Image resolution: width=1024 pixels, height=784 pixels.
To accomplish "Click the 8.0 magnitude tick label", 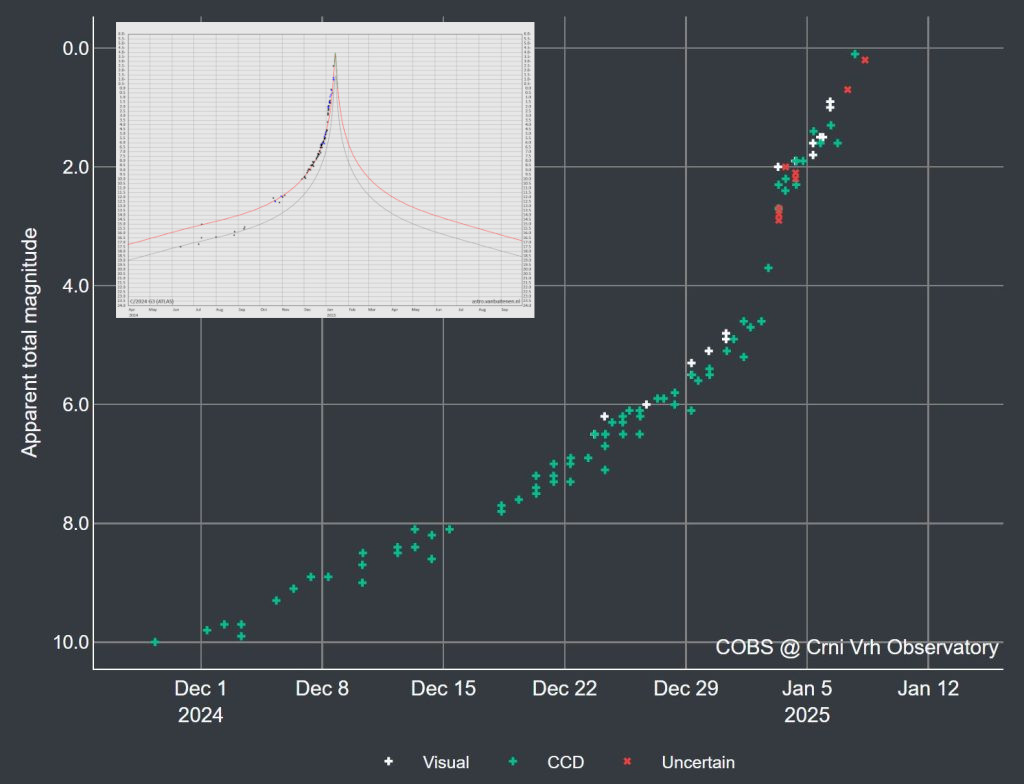I will pyautogui.click(x=75, y=524).
